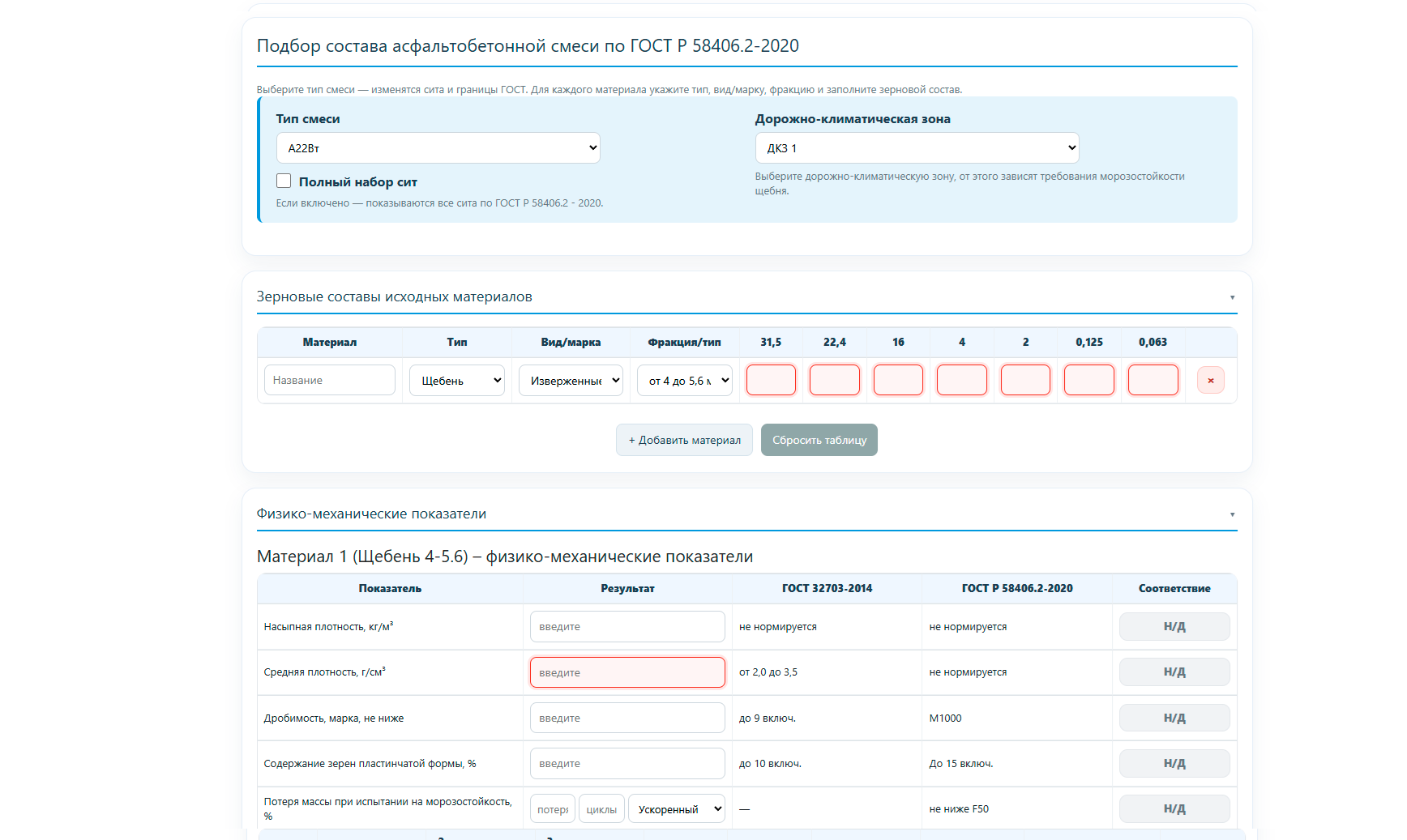The image size is (1407, 840).
Task: Click the sieve 4 input cell
Action: tap(961, 381)
